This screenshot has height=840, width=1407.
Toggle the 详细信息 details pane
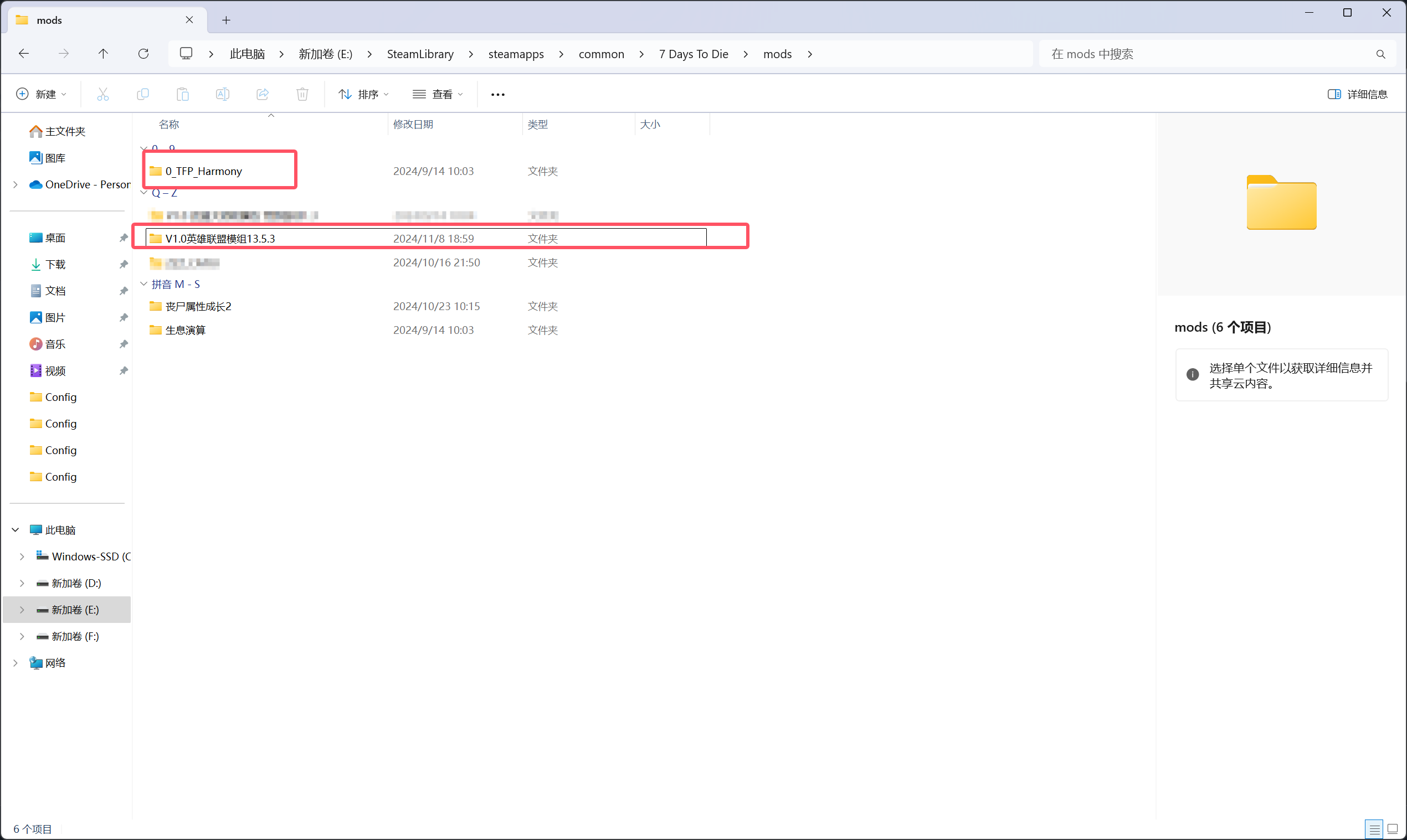point(1357,94)
